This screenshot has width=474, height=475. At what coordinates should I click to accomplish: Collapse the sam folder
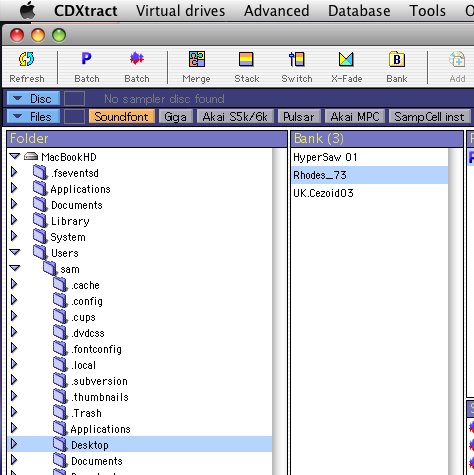point(15,268)
